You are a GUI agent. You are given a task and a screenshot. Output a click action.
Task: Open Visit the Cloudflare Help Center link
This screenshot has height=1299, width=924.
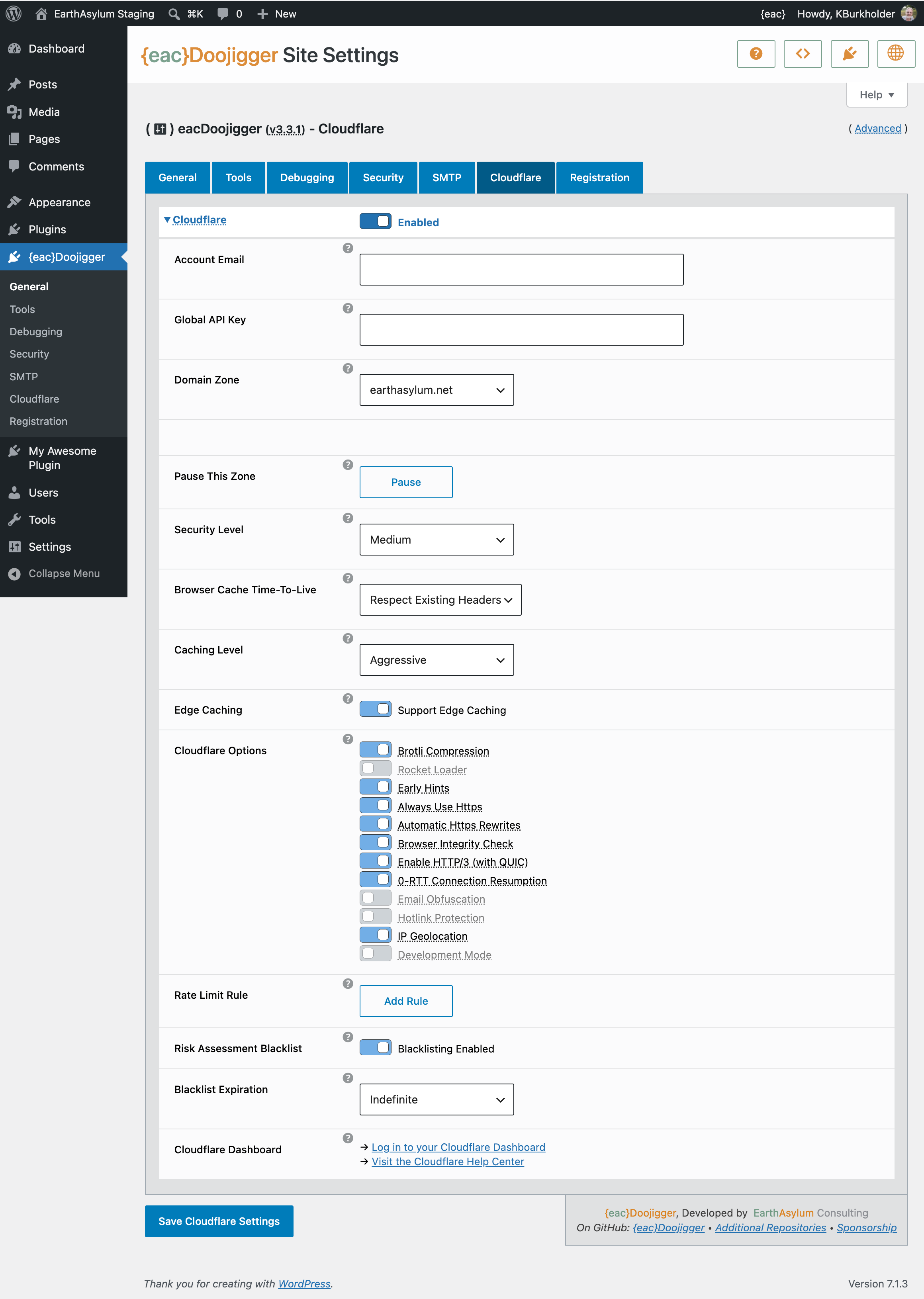tap(448, 1162)
